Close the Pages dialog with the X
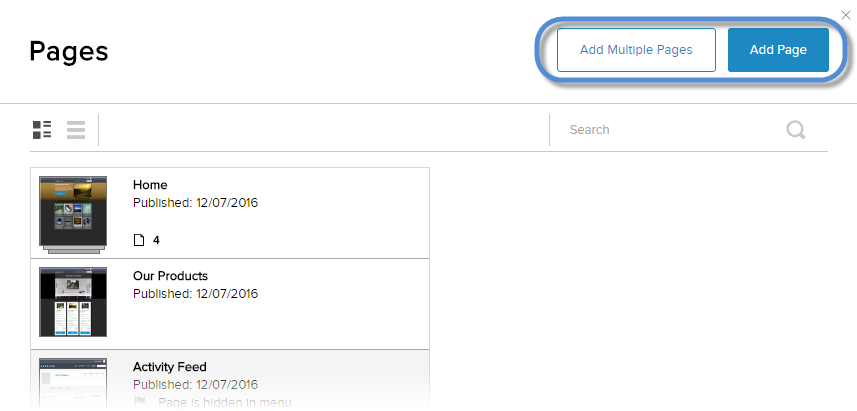The image size is (857, 411). (x=848, y=14)
